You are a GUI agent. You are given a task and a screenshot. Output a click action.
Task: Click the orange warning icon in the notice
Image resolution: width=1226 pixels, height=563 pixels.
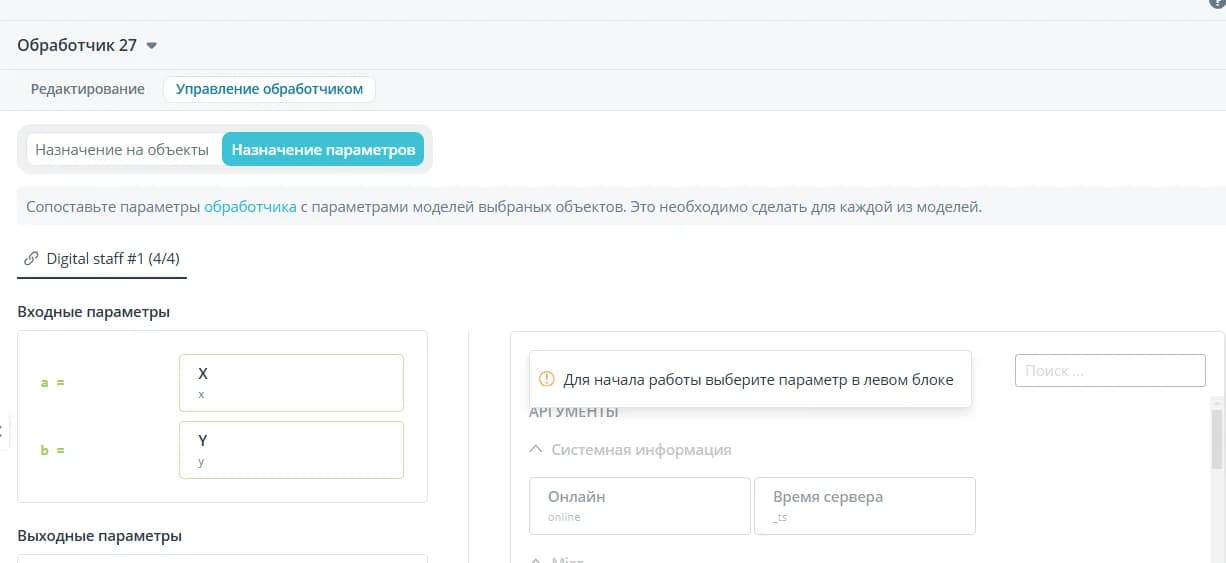click(x=546, y=380)
